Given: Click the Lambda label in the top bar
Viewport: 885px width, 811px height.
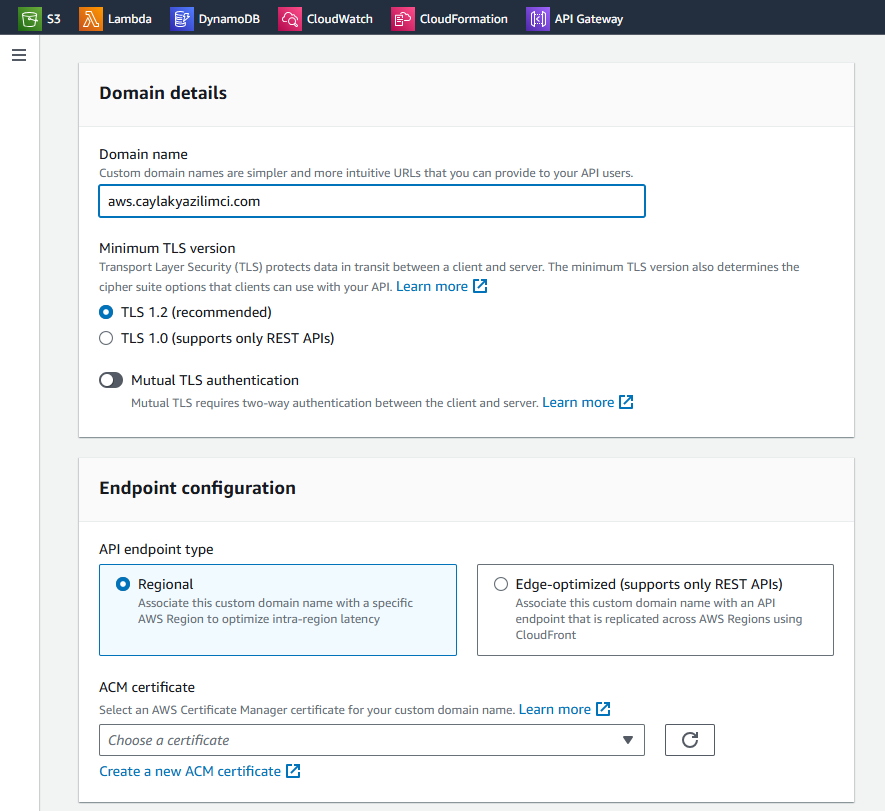Looking at the screenshot, I should (x=130, y=19).
